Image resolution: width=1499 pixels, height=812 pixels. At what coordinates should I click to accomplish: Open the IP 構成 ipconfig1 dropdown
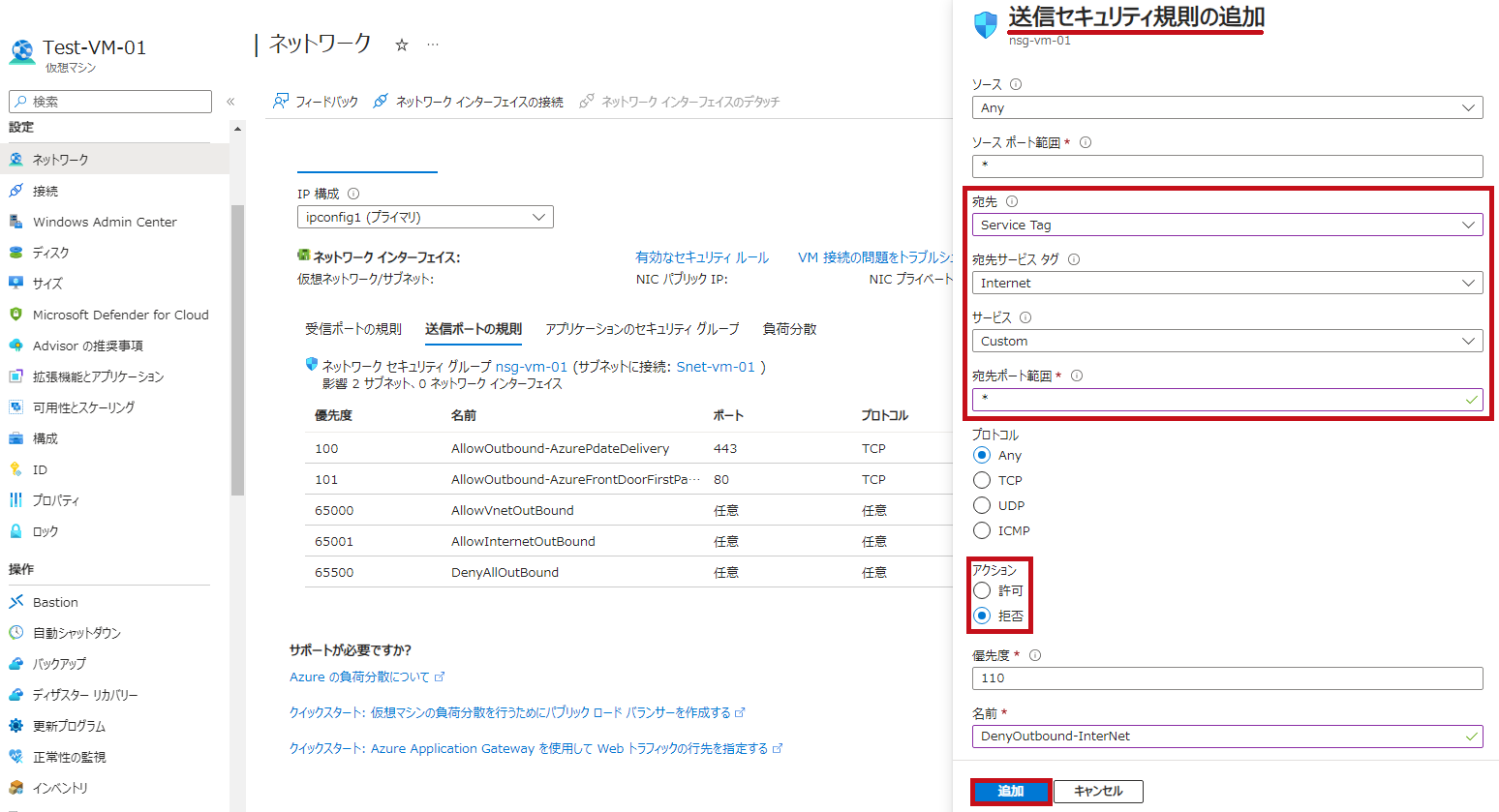tap(425, 217)
